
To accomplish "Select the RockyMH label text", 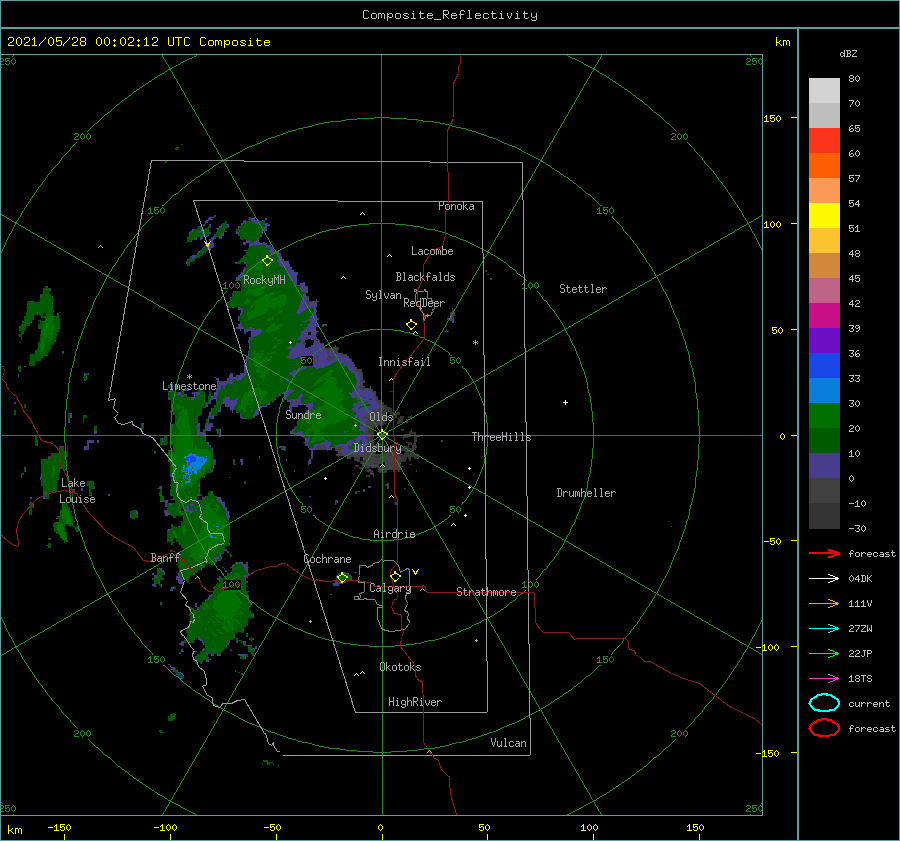I will [264, 280].
